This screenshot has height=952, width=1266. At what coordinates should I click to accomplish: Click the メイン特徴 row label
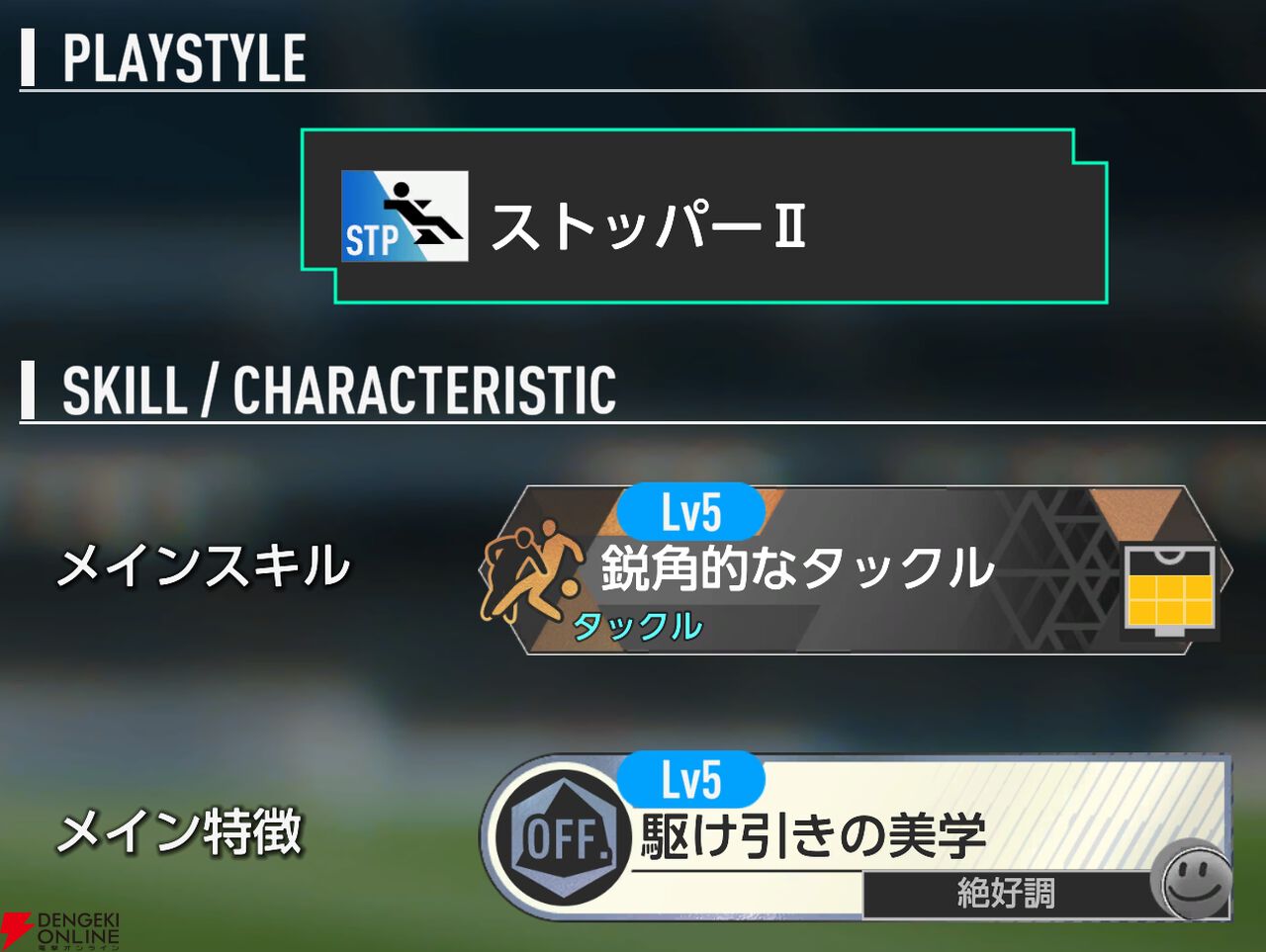[x=179, y=831]
